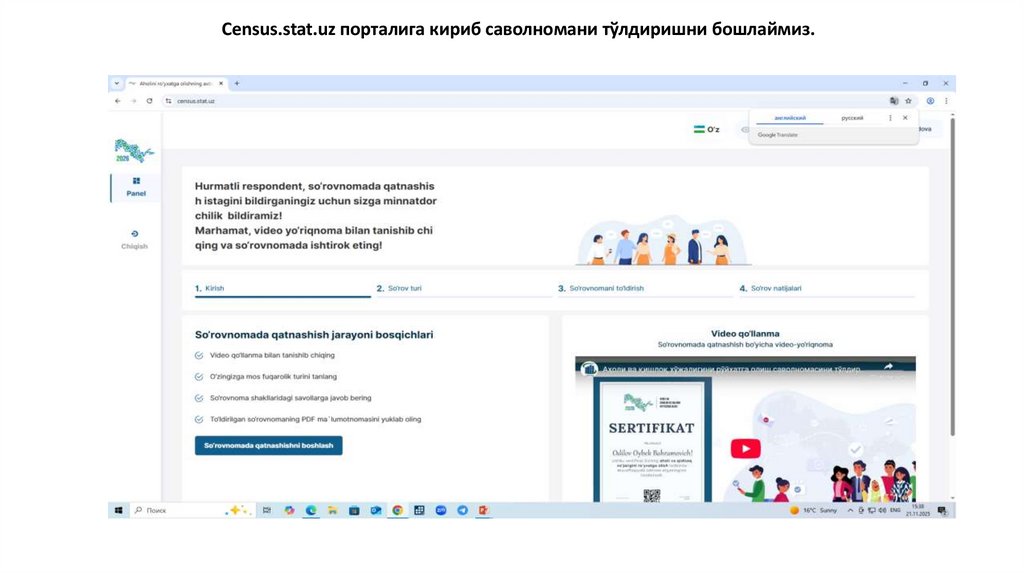Open File Explorer from the taskbar
Screen dimensions: 1024x574
[x=332, y=511]
